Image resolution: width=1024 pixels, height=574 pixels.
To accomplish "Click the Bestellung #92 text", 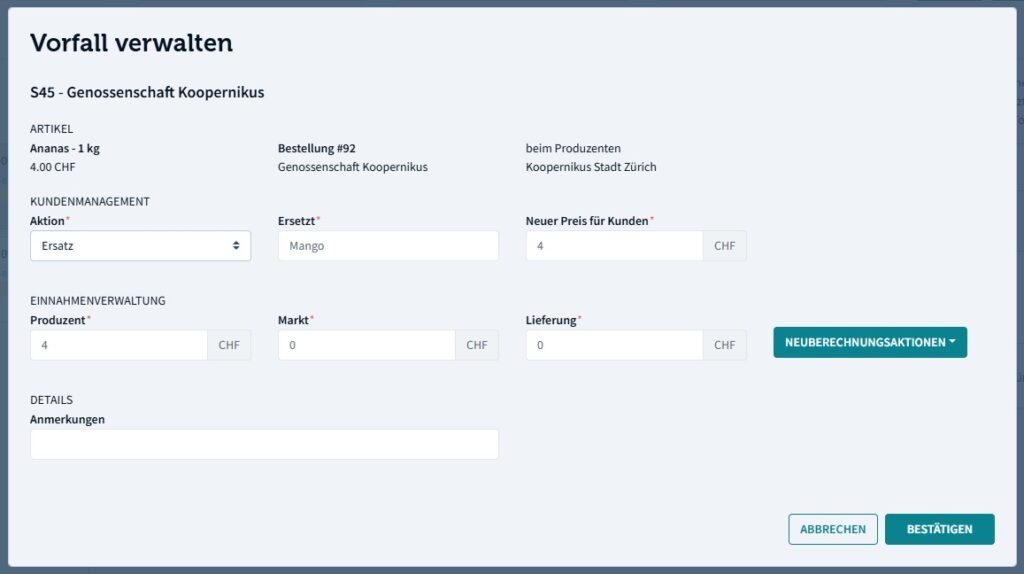I will pos(317,149).
